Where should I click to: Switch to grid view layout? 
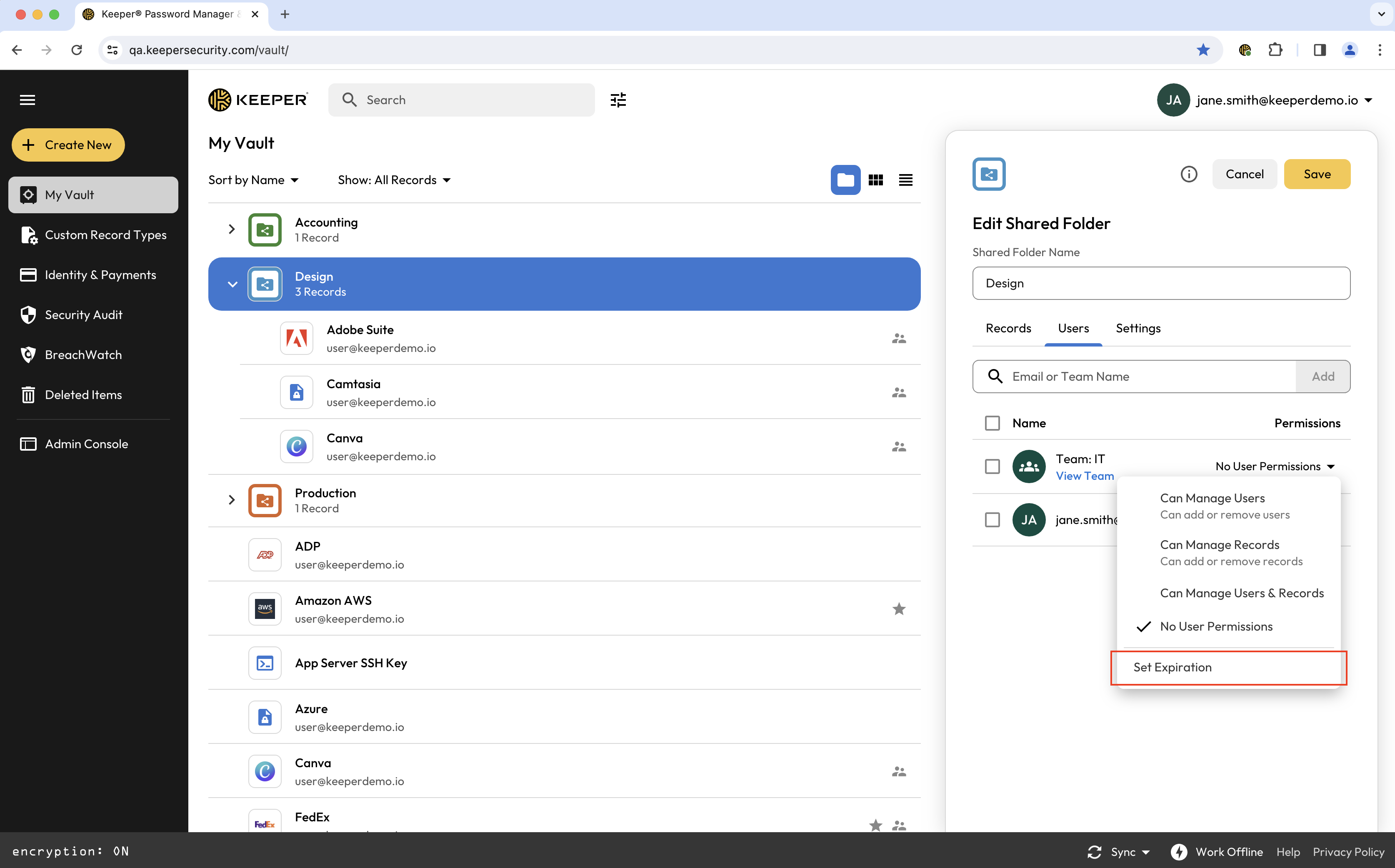[x=875, y=180]
